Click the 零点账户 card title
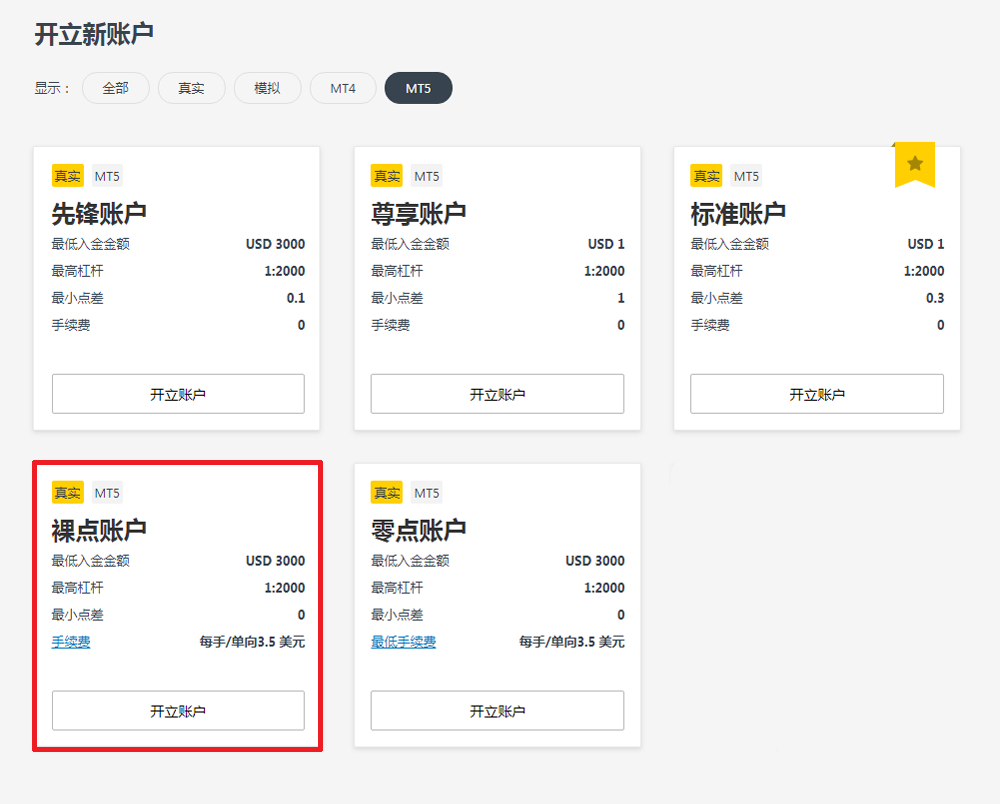1000x804 pixels. pos(418,530)
